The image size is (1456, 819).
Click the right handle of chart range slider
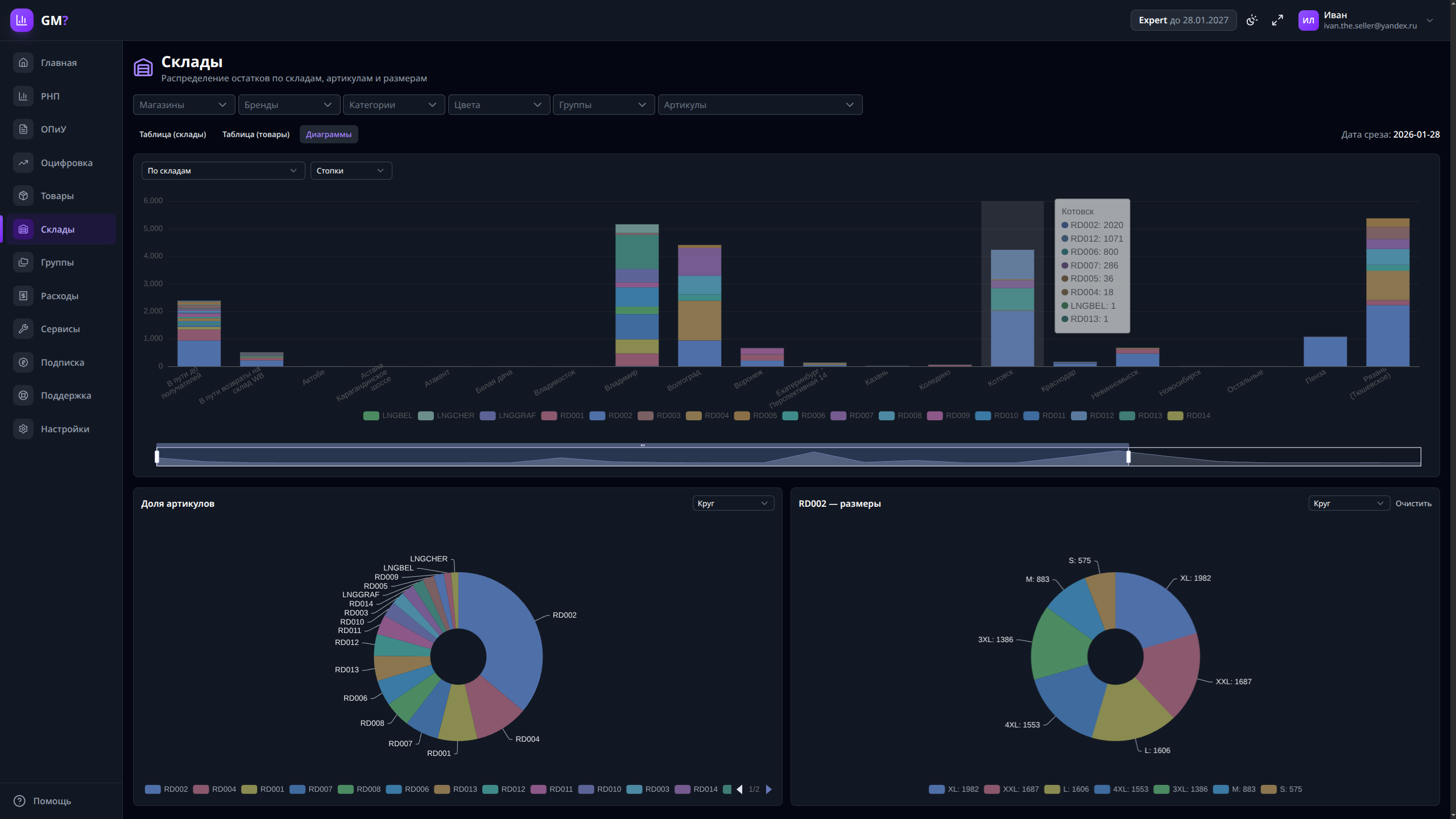[1128, 457]
